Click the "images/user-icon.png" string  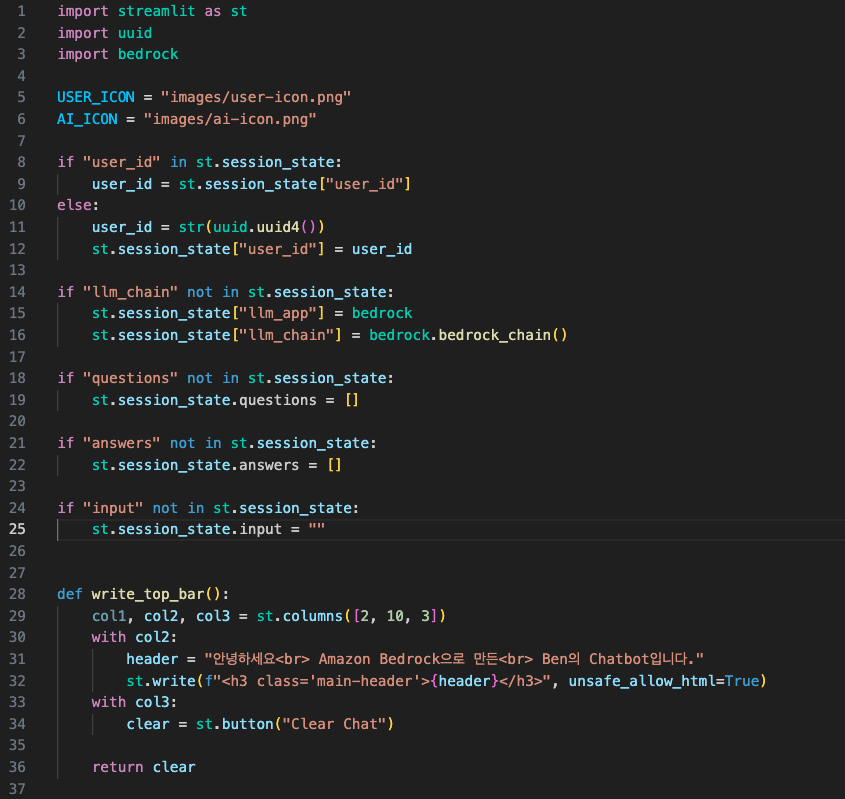pyautogui.click(x=256, y=98)
